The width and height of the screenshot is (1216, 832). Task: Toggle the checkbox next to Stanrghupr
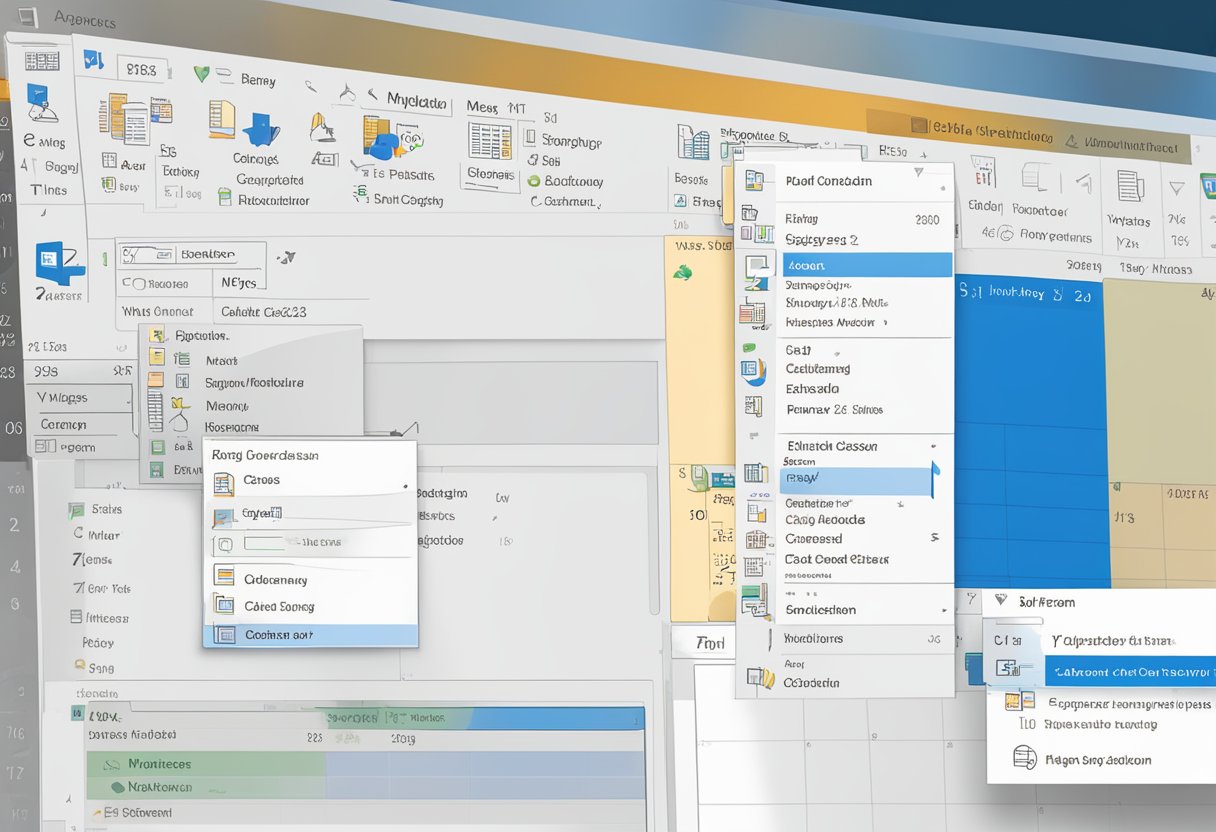(x=536, y=142)
